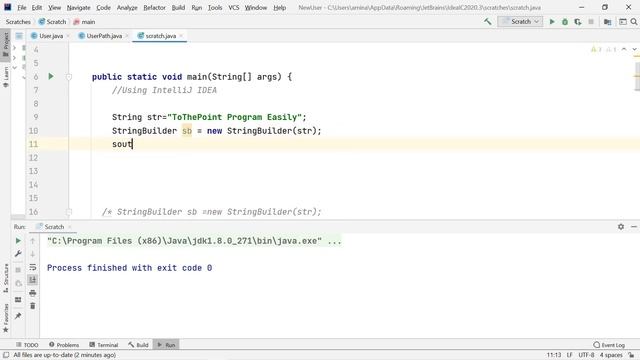Image resolution: width=640 pixels, height=360 pixels.
Task: Open the VCS menu
Action: pyautogui.click(x=233, y=7)
